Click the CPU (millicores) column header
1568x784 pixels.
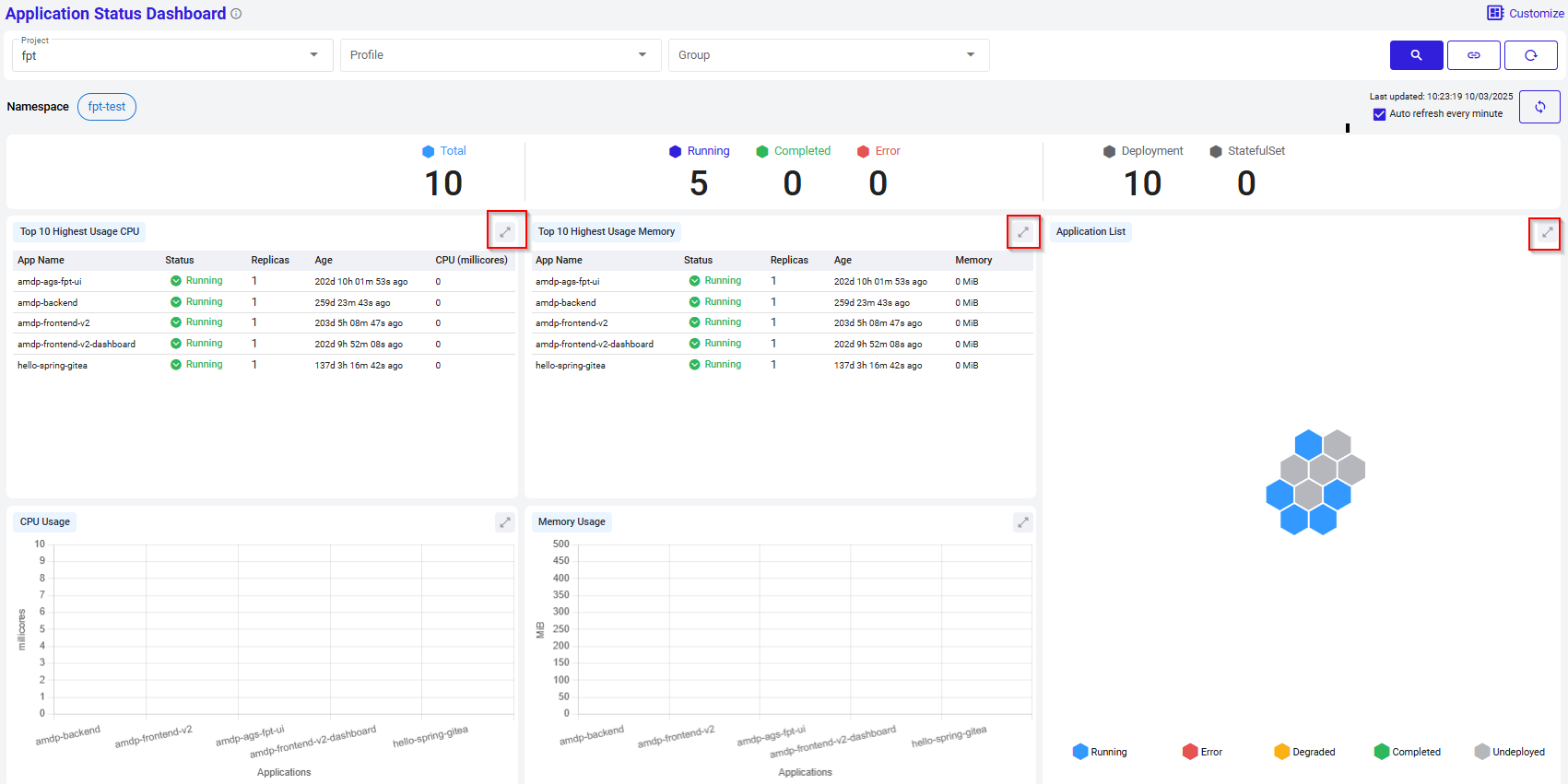[471, 260]
